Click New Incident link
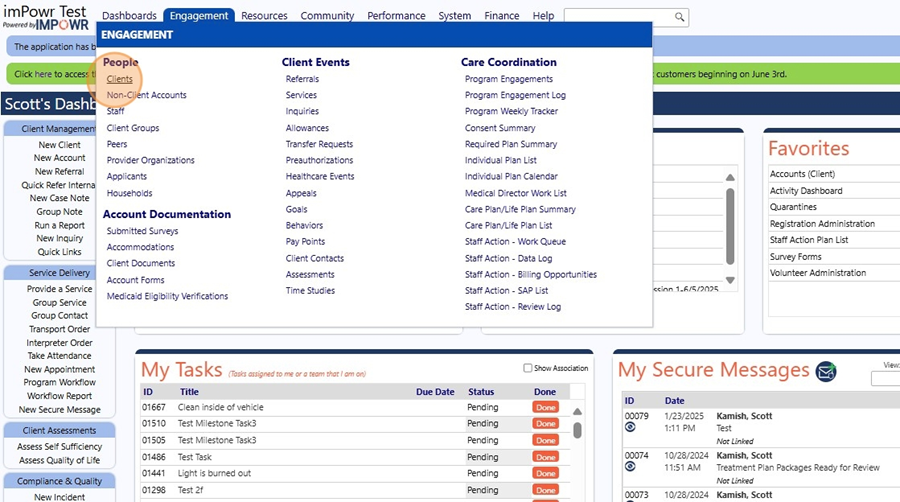Image resolution: width=900 pixels, height=502 pixels. [59, 497]
